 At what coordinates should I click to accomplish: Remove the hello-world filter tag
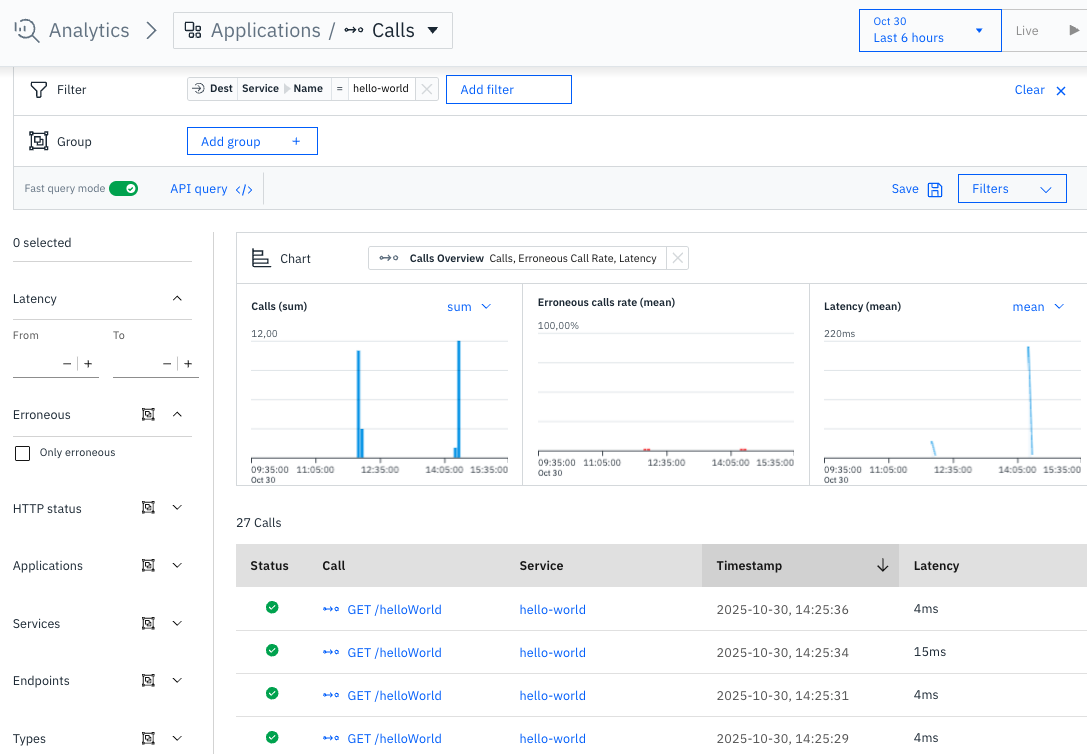click(x=427, y=89)
